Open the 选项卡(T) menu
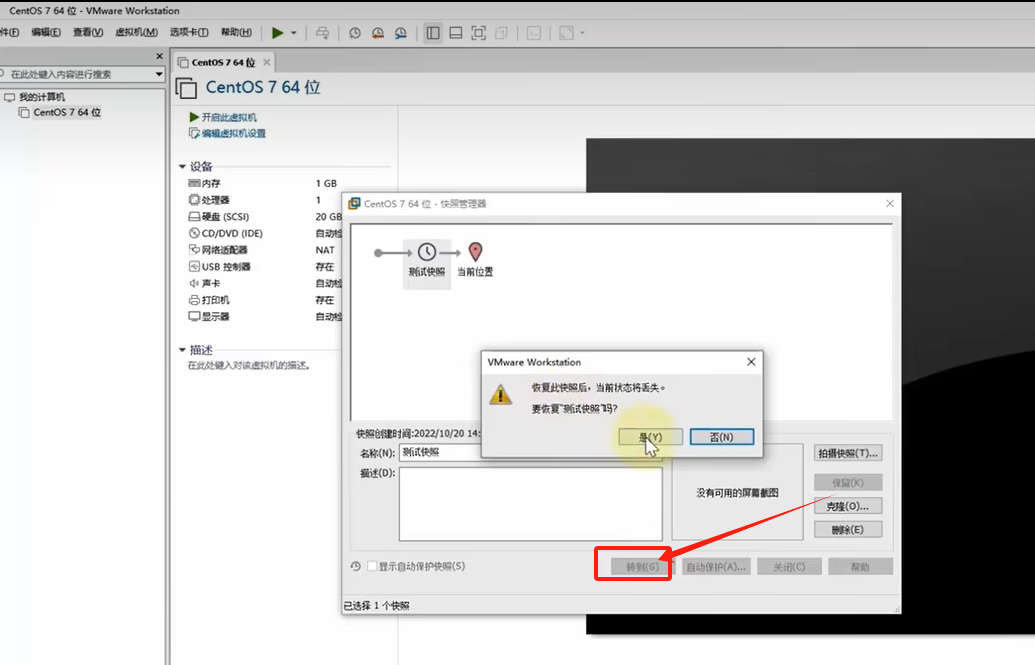This screenshot has height=665, width=1035. click(x=189, y=32)
